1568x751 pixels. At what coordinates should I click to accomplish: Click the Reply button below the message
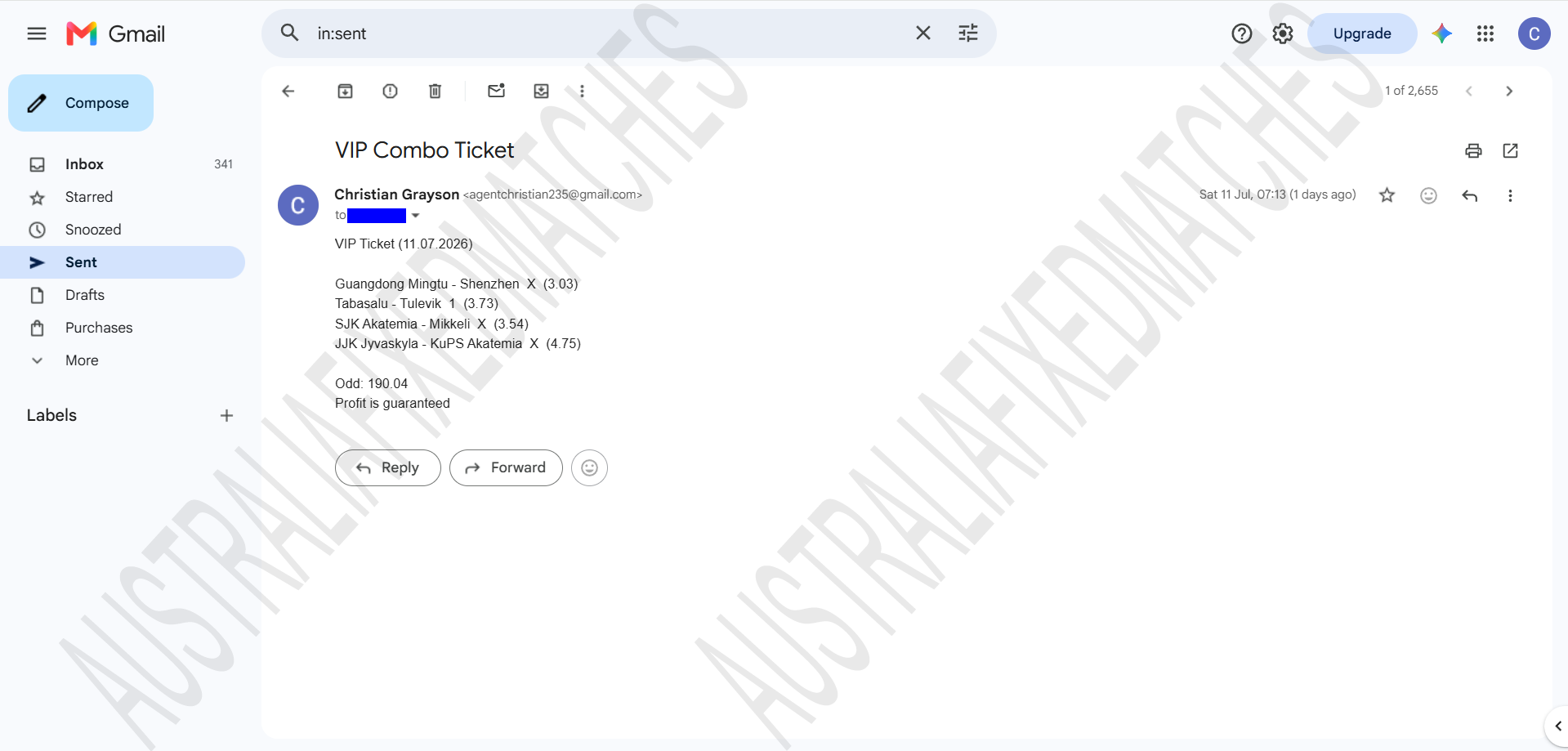[388, 467]
